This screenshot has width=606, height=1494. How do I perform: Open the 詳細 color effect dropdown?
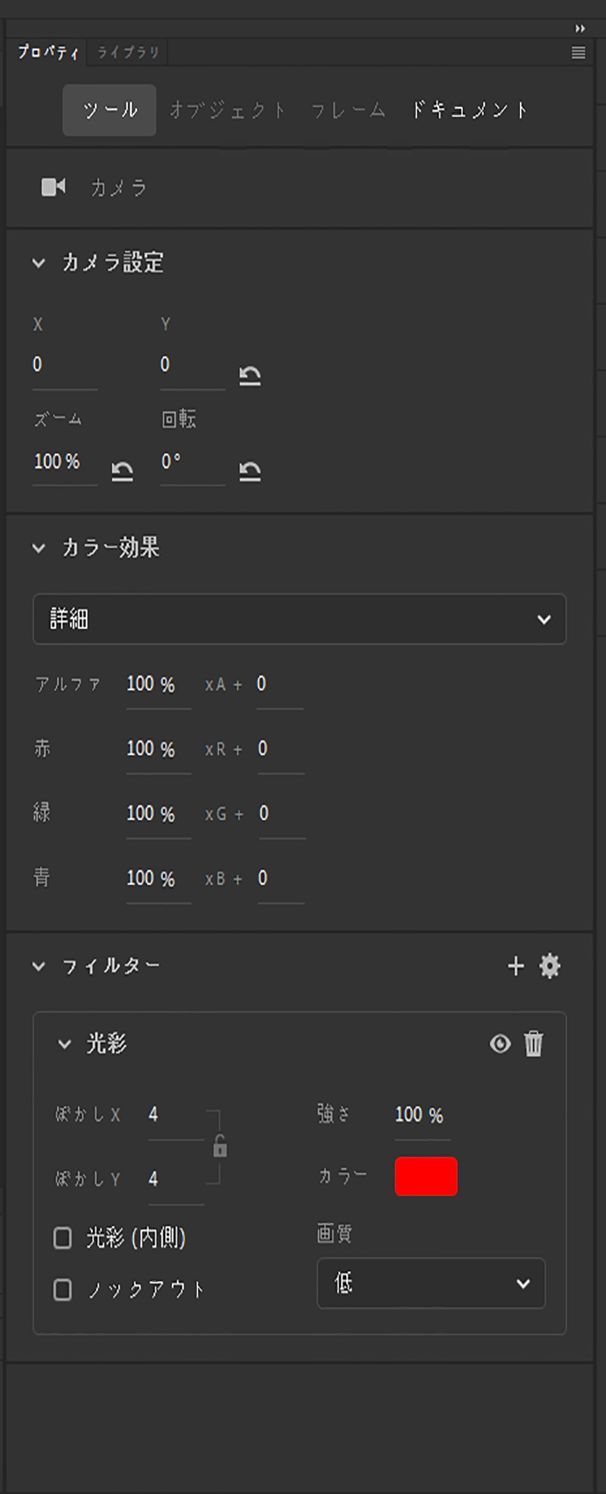click(300, 619)
